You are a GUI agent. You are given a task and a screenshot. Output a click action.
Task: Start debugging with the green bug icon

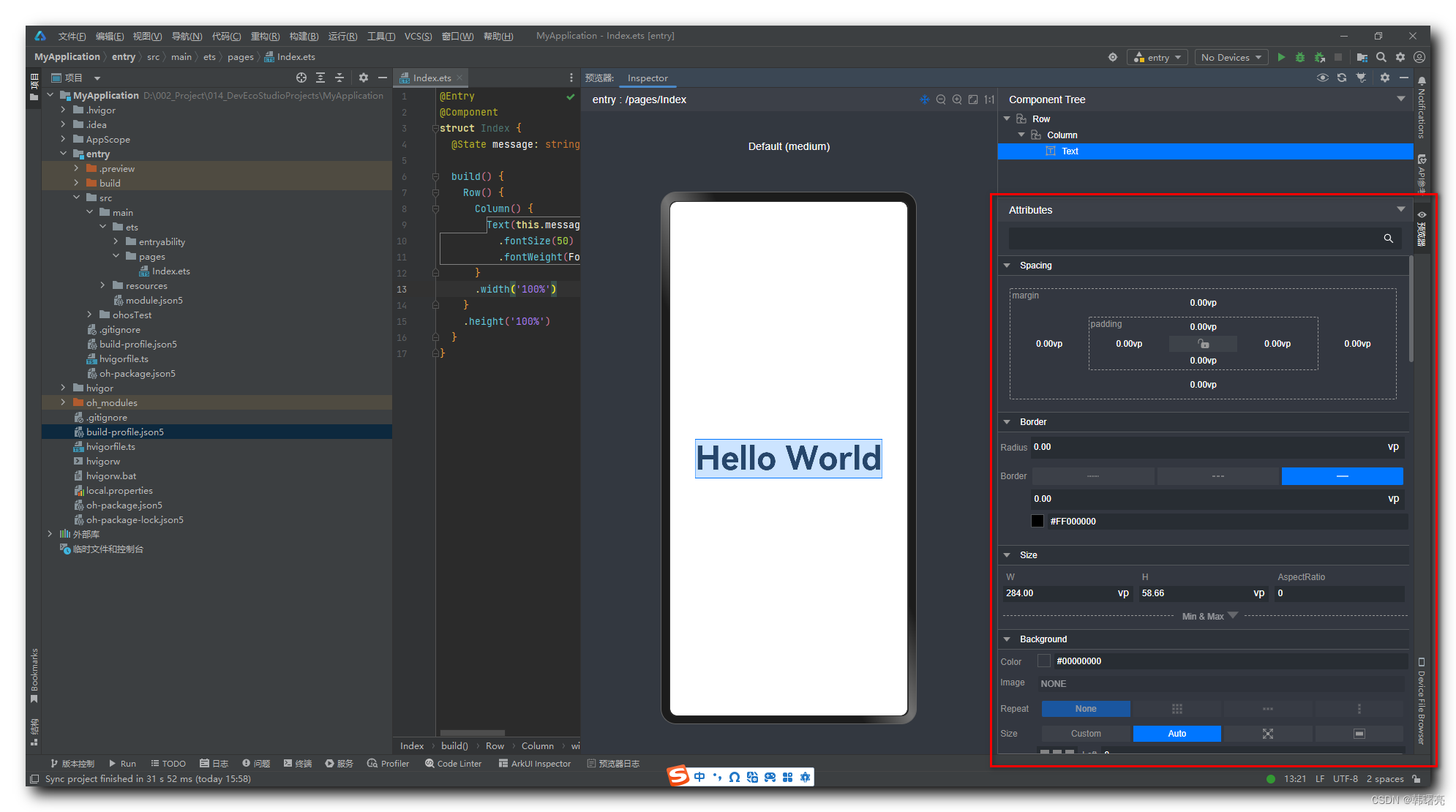(1299, 57)
